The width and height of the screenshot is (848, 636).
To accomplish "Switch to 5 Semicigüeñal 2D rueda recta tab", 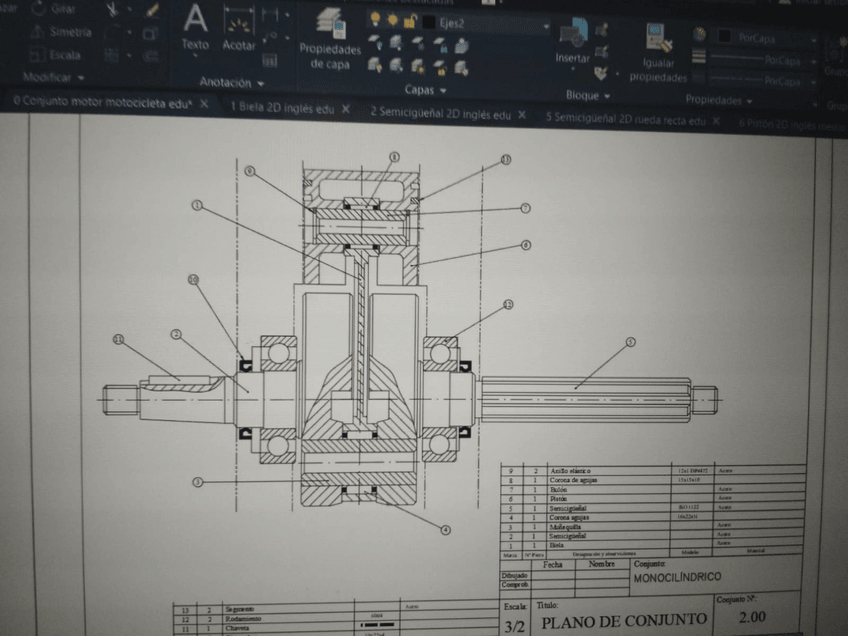I will click(x=624, y=118).
